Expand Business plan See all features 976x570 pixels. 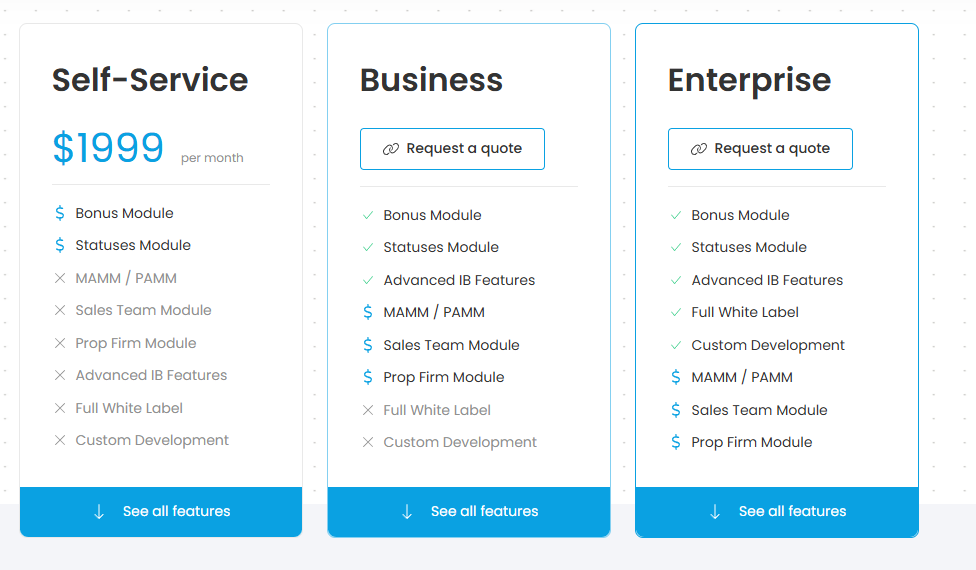click(x=469, y=512)
